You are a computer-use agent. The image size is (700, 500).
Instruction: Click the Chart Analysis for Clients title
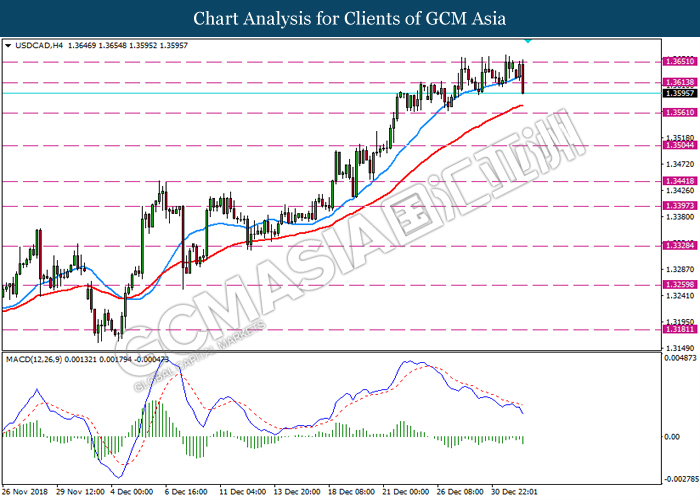click(x=350, y=19)
